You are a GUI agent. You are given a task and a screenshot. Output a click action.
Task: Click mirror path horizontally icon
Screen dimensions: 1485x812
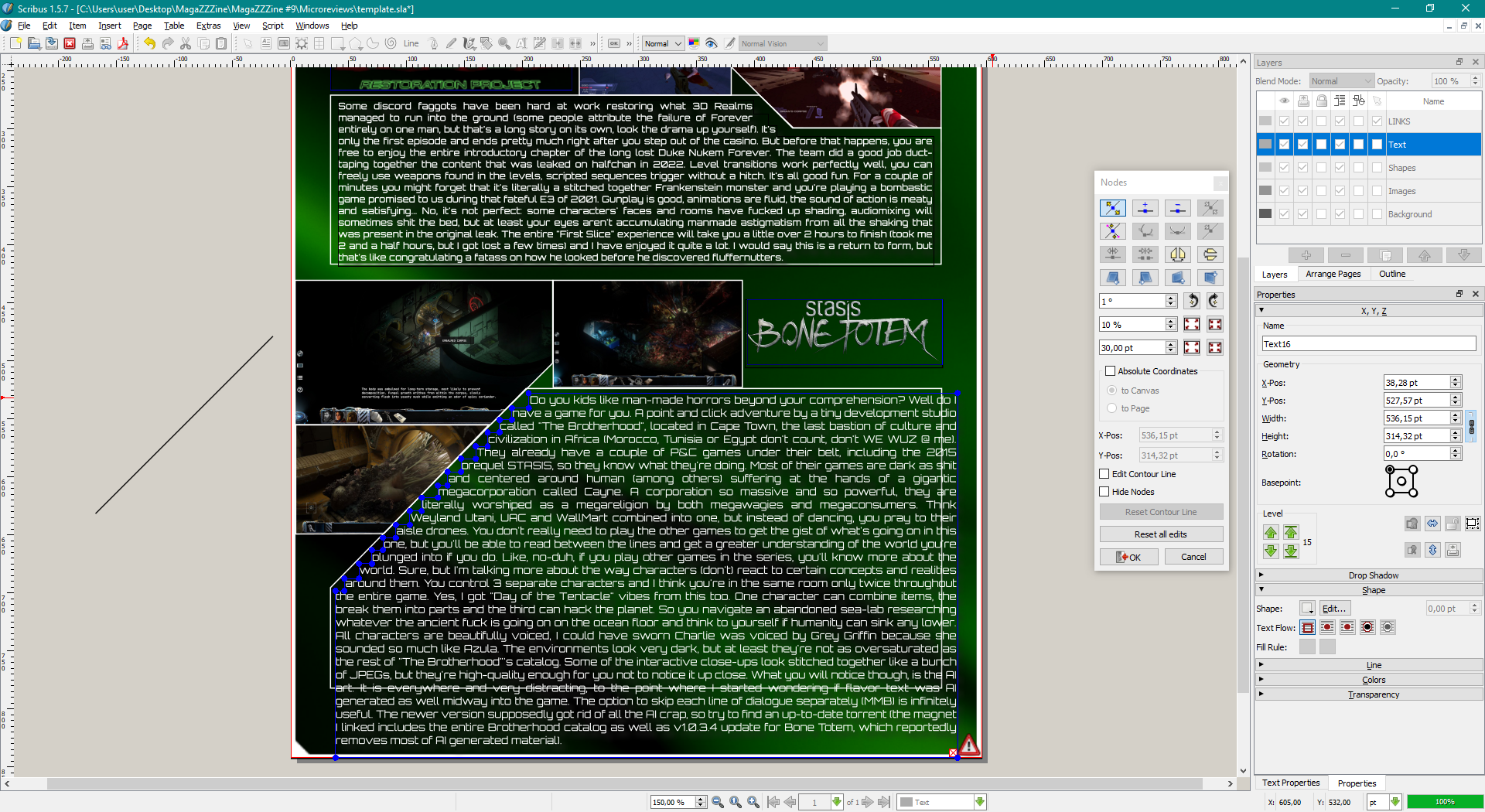tap(1178, 254)
